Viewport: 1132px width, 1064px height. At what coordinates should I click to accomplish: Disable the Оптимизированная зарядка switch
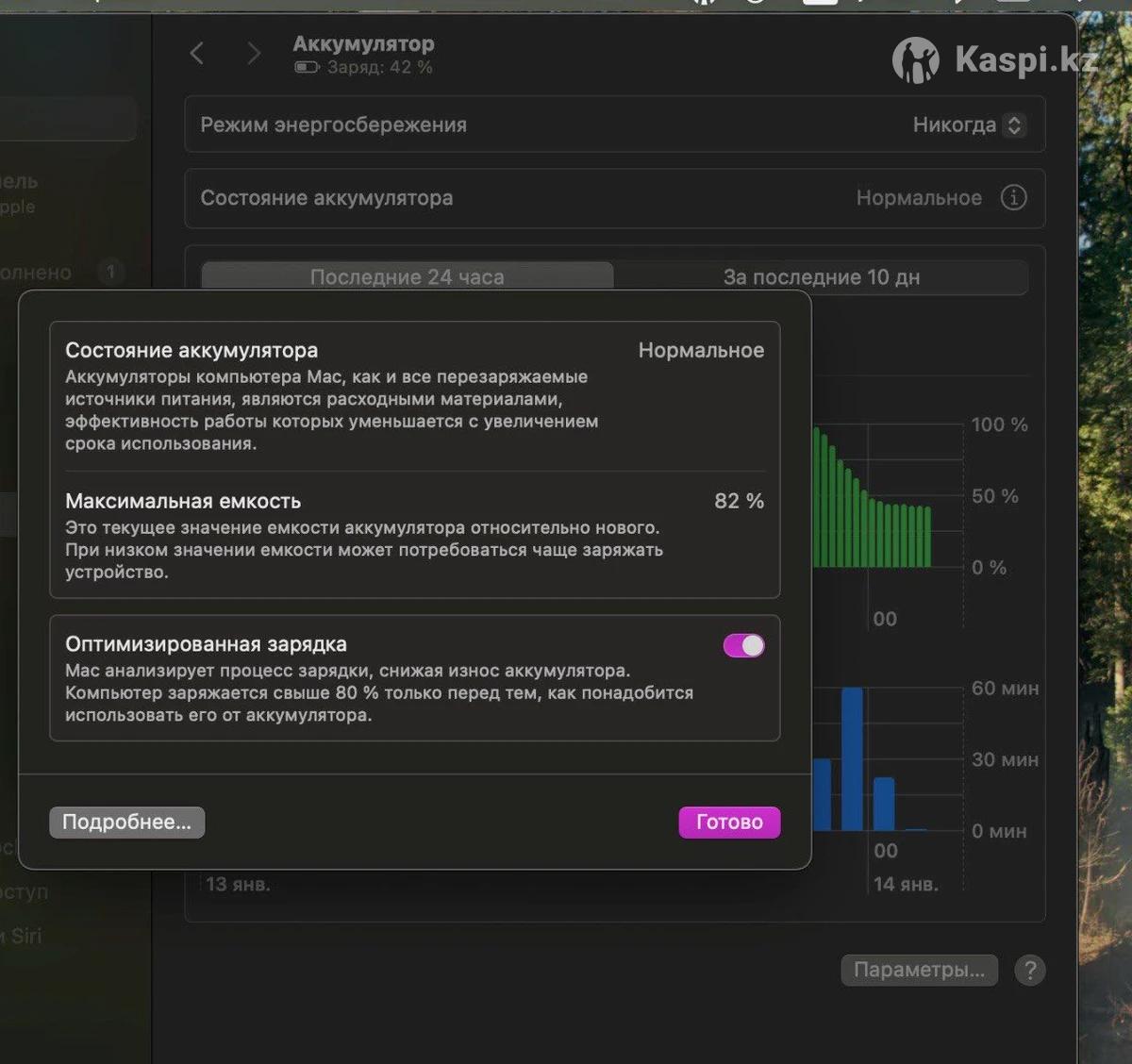(743, 645)
